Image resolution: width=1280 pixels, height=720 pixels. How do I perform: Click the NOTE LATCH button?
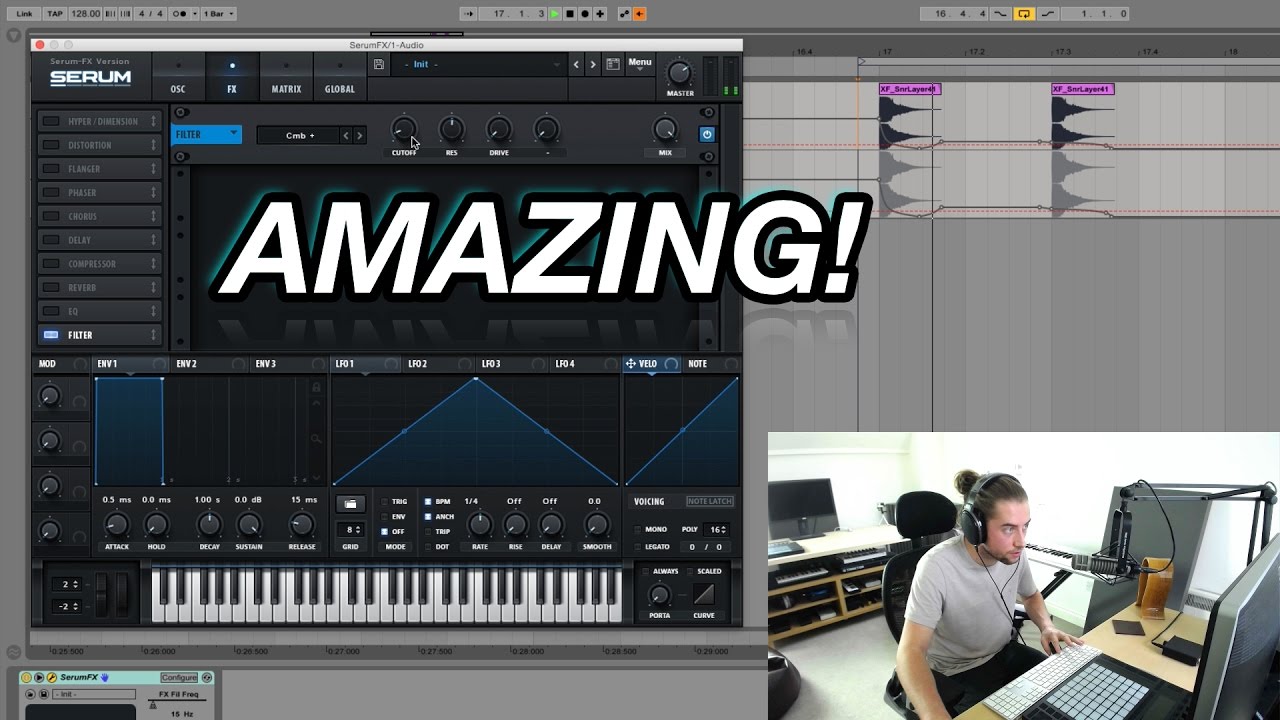(710, 501)
